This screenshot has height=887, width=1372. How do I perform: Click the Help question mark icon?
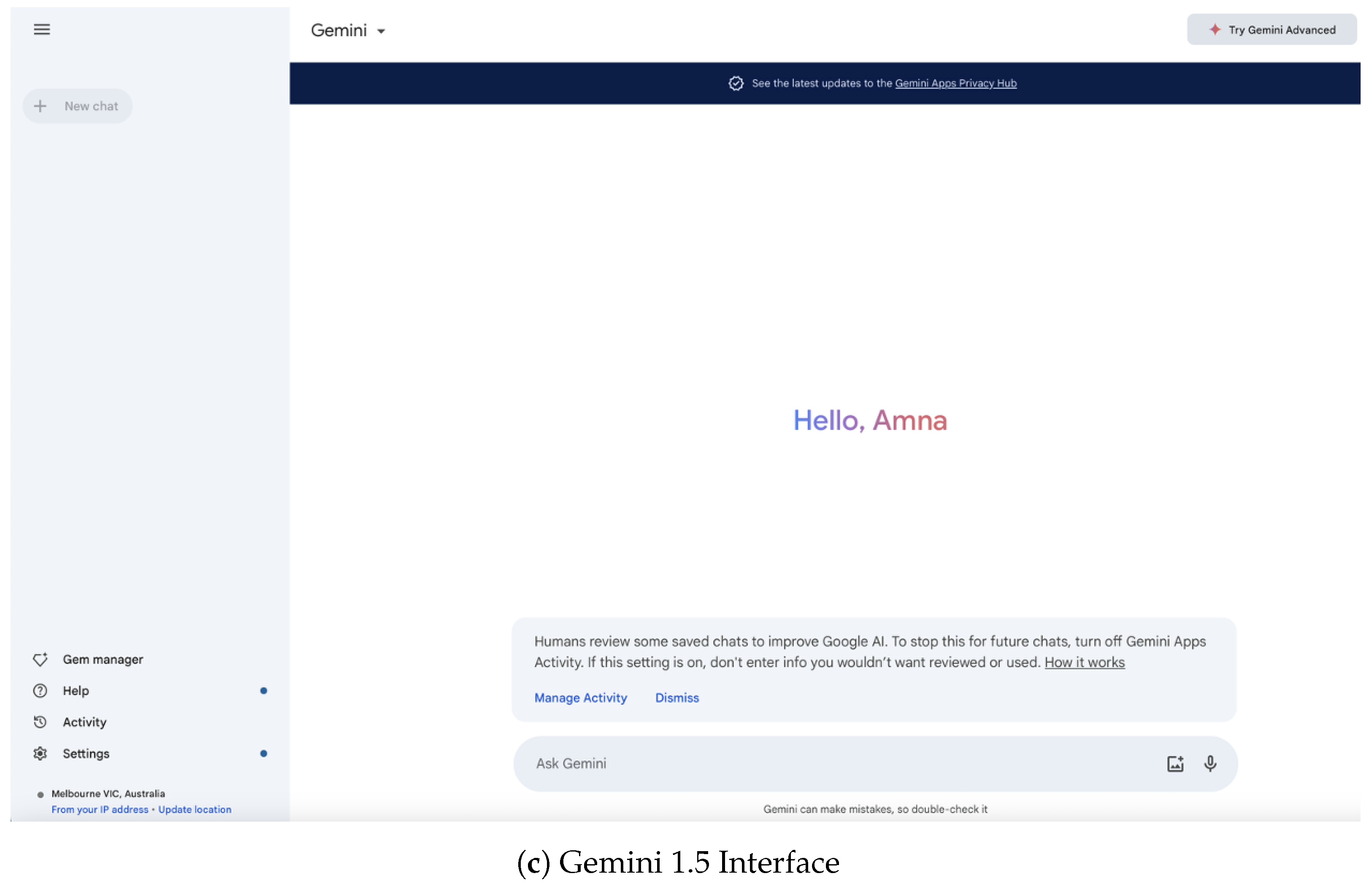[x=41, y=691]
